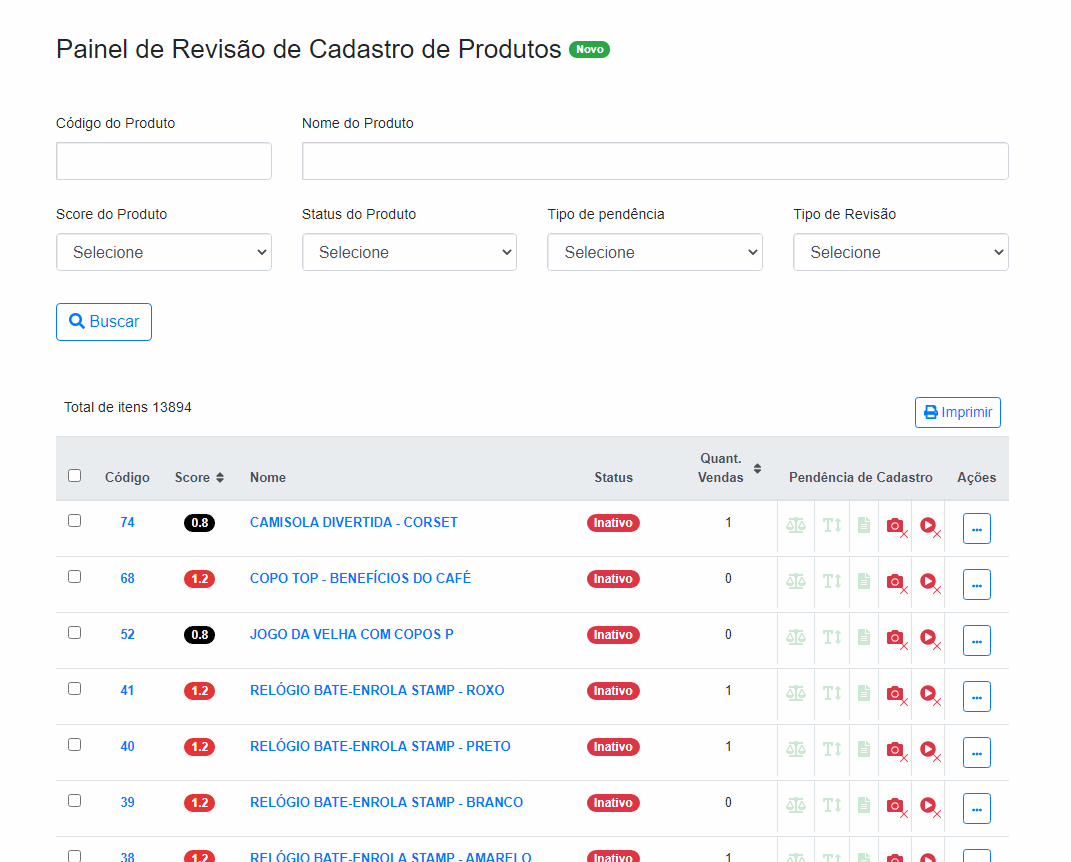
Task: Click missing photo camera icon for product 74
Action: 897,527
